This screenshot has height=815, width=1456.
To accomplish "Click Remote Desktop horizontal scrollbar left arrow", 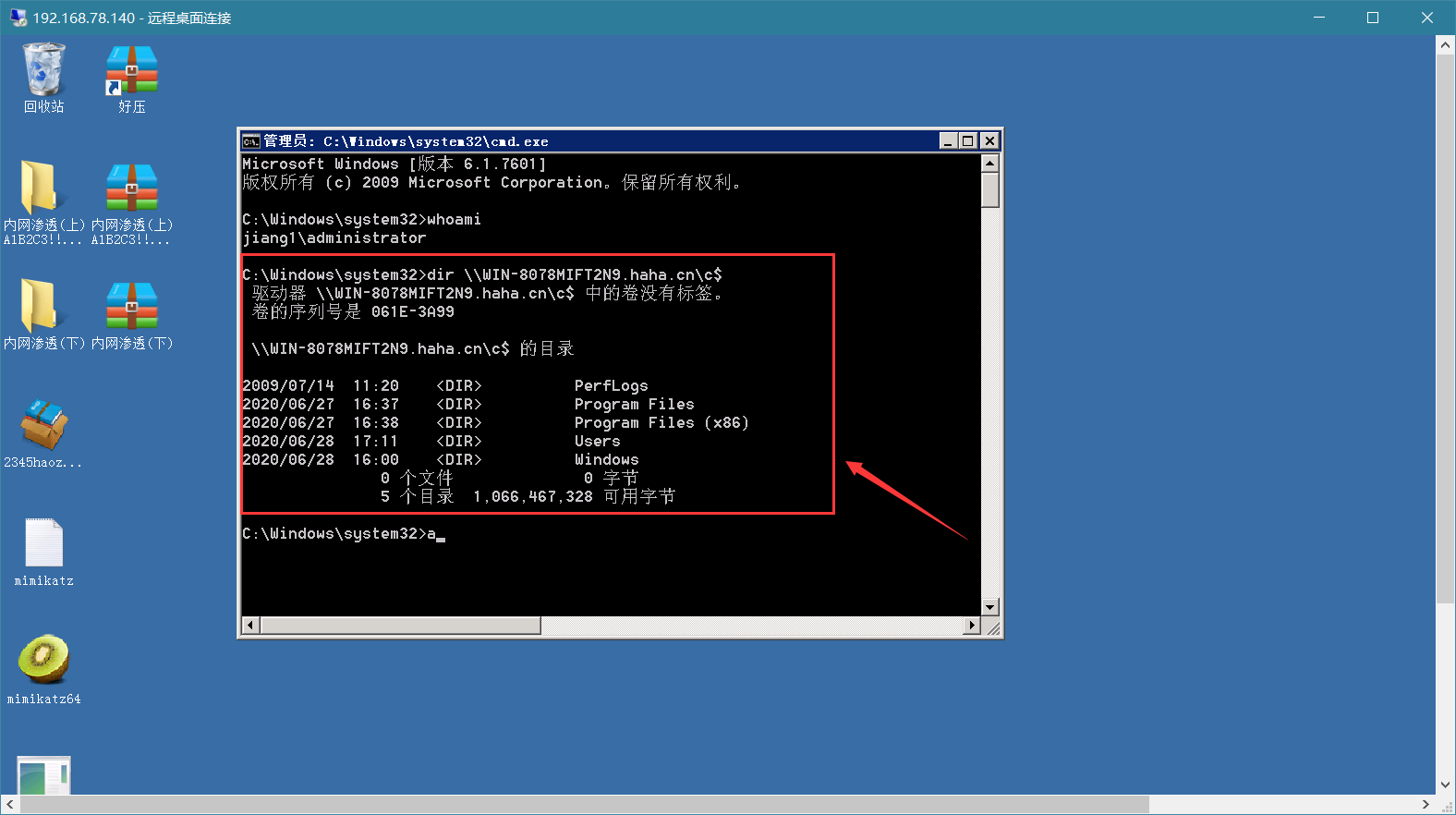I will pos(9,804).
